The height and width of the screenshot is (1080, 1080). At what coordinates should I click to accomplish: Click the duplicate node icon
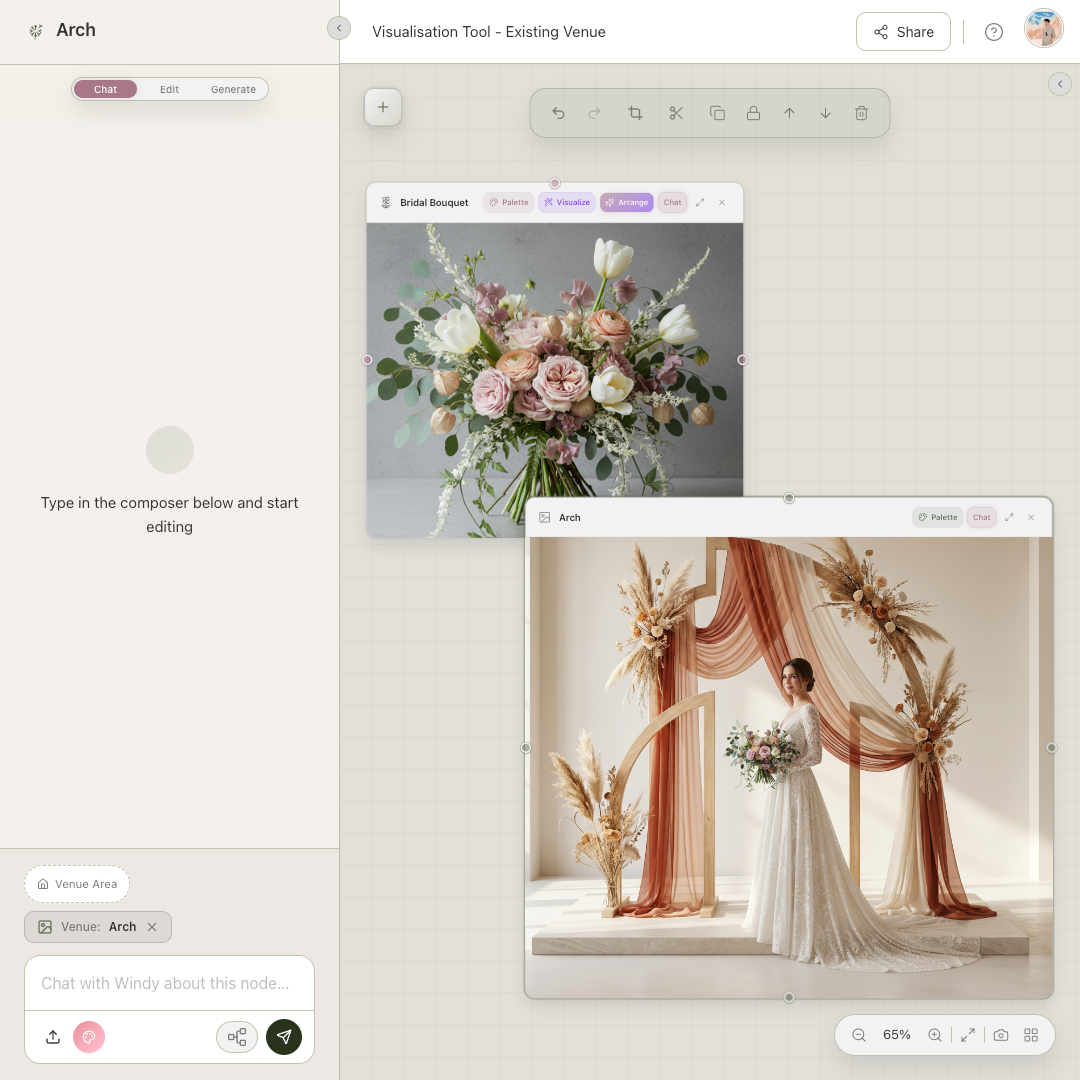[x=717, y=113]
